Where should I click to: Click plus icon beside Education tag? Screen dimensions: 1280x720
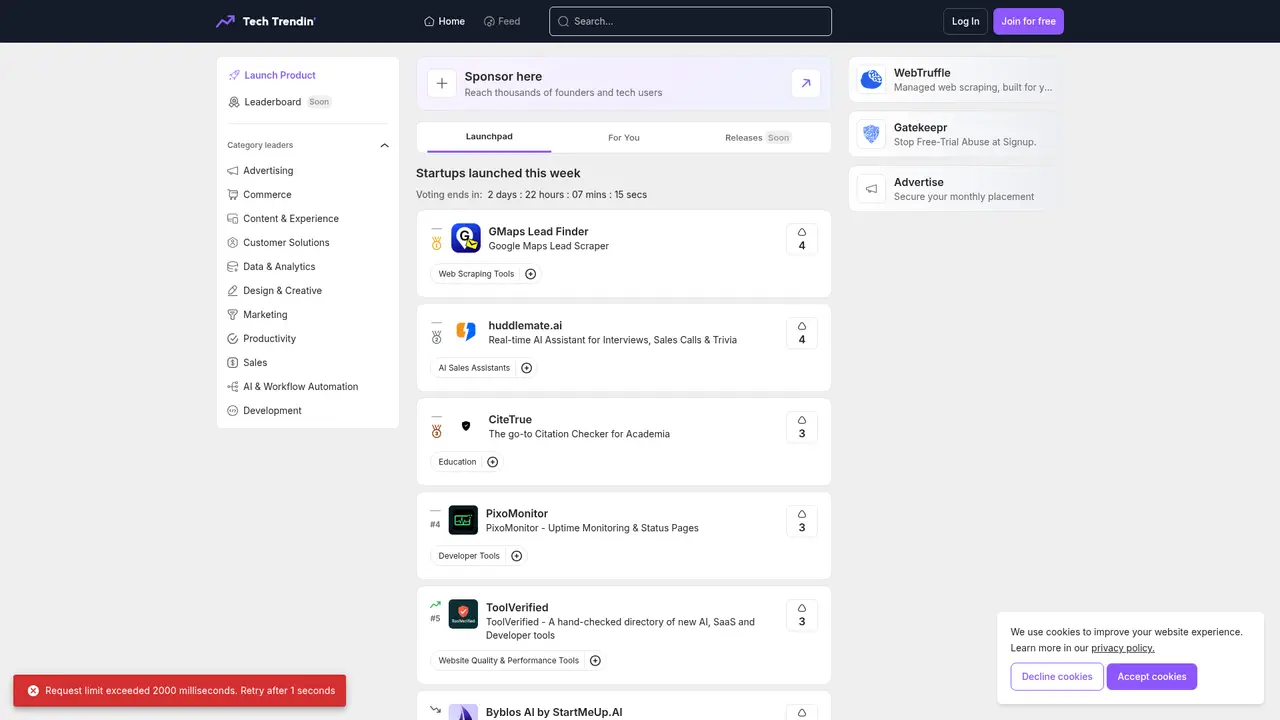pos(493,462)
